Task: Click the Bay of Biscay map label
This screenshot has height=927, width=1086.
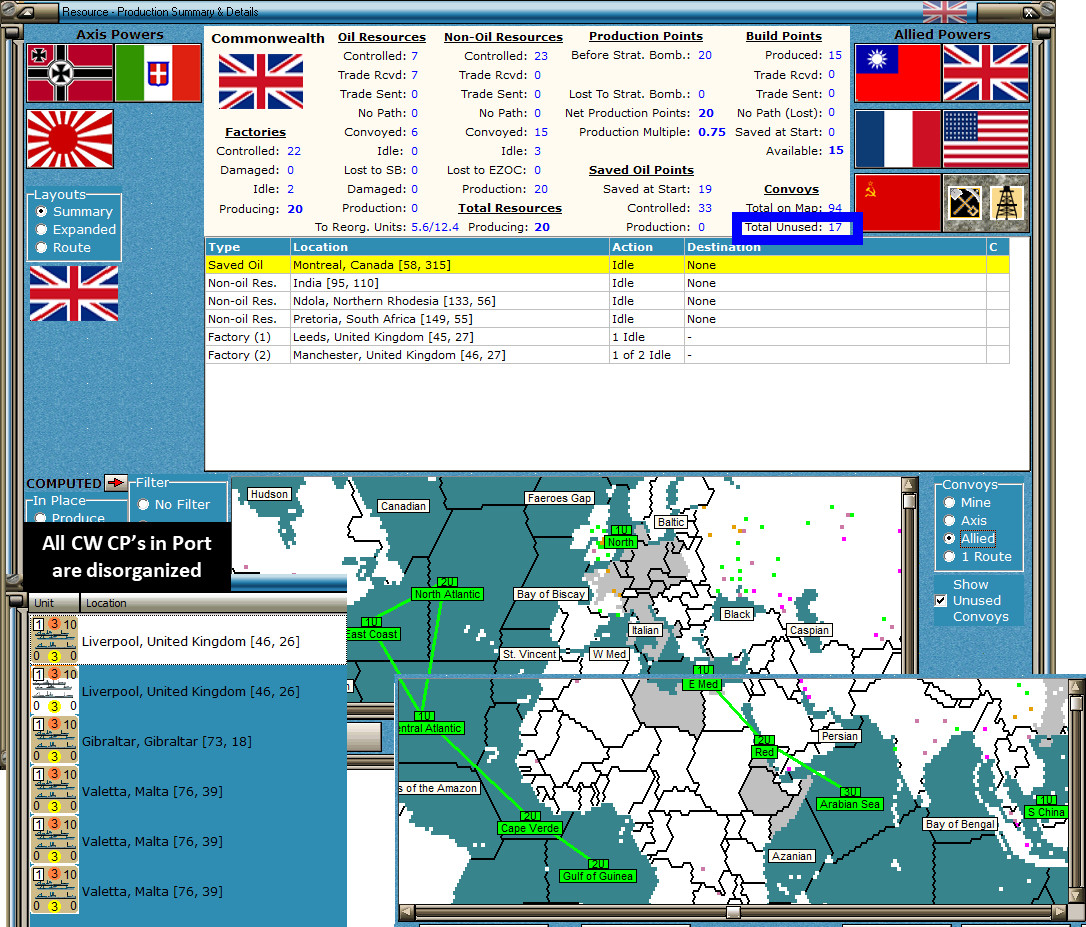Action: pos(551,594)
